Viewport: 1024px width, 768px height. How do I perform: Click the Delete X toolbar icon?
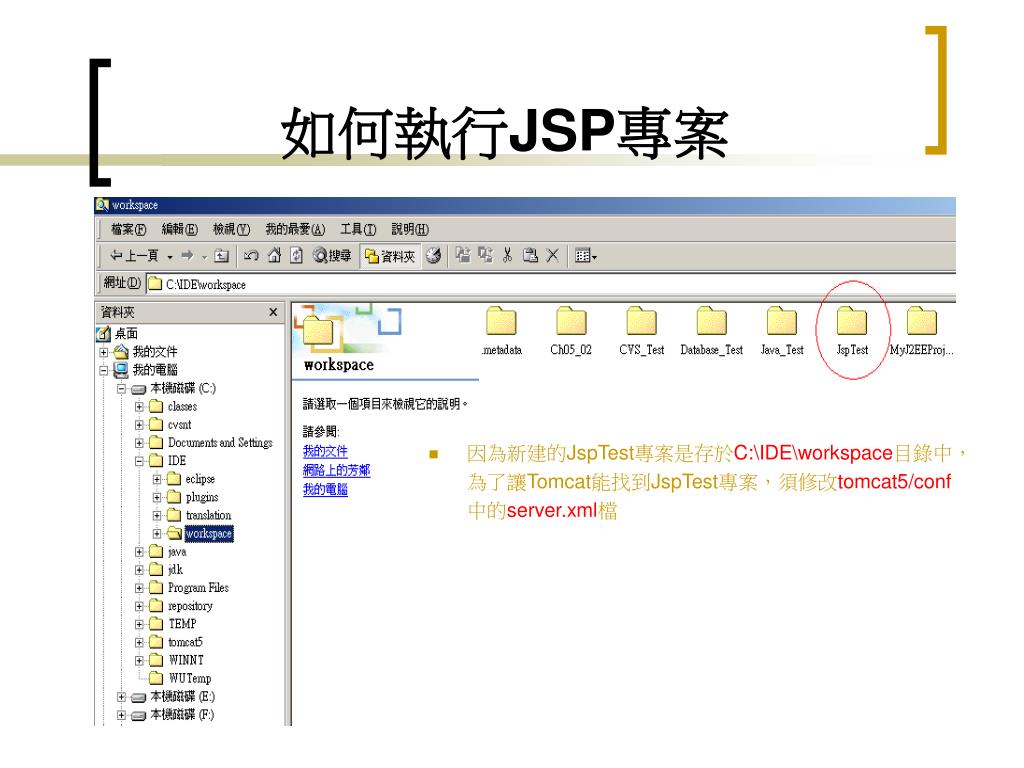pyautogui.click(x=552, y=255)
